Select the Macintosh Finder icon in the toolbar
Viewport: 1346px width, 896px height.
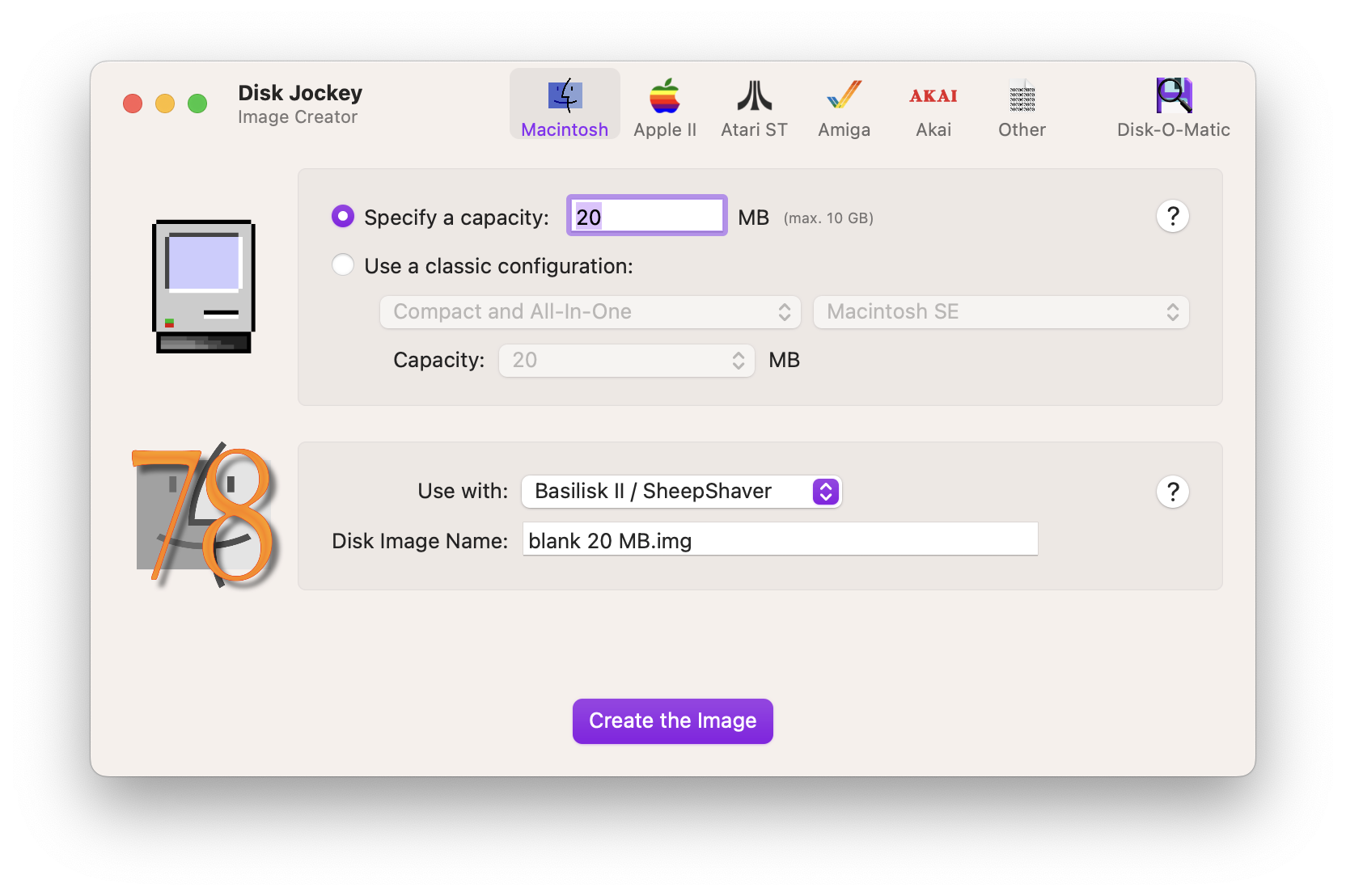tap(565, 96)
